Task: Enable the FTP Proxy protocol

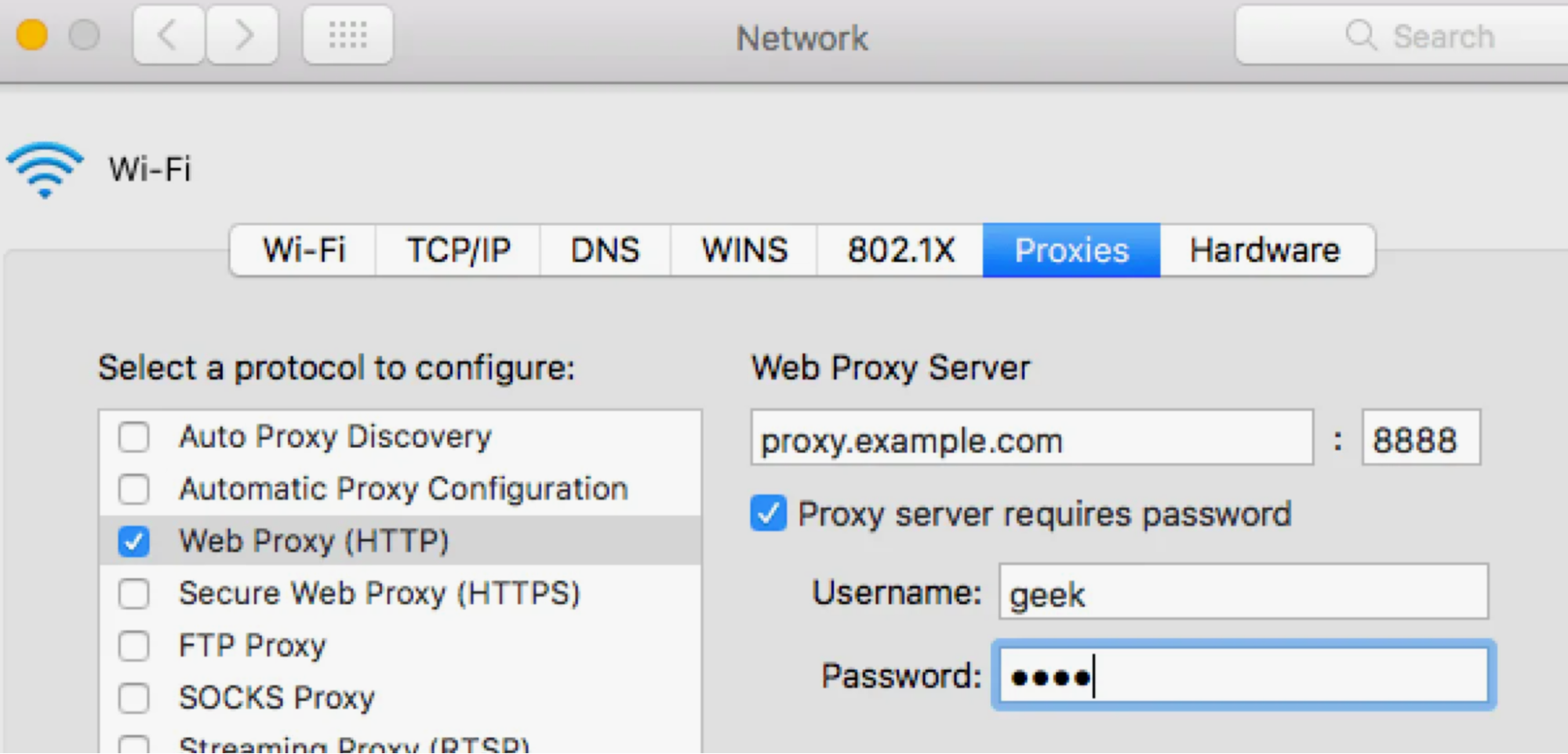Action: [x=133, y=646]
